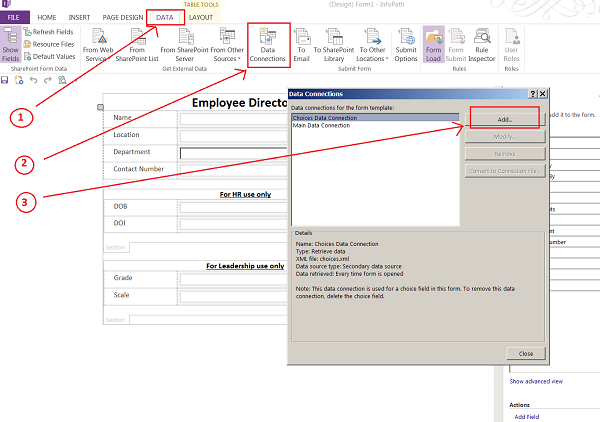Open Default Values settings
The height and width of the screenshot is (422, 600).
point(49,57)
